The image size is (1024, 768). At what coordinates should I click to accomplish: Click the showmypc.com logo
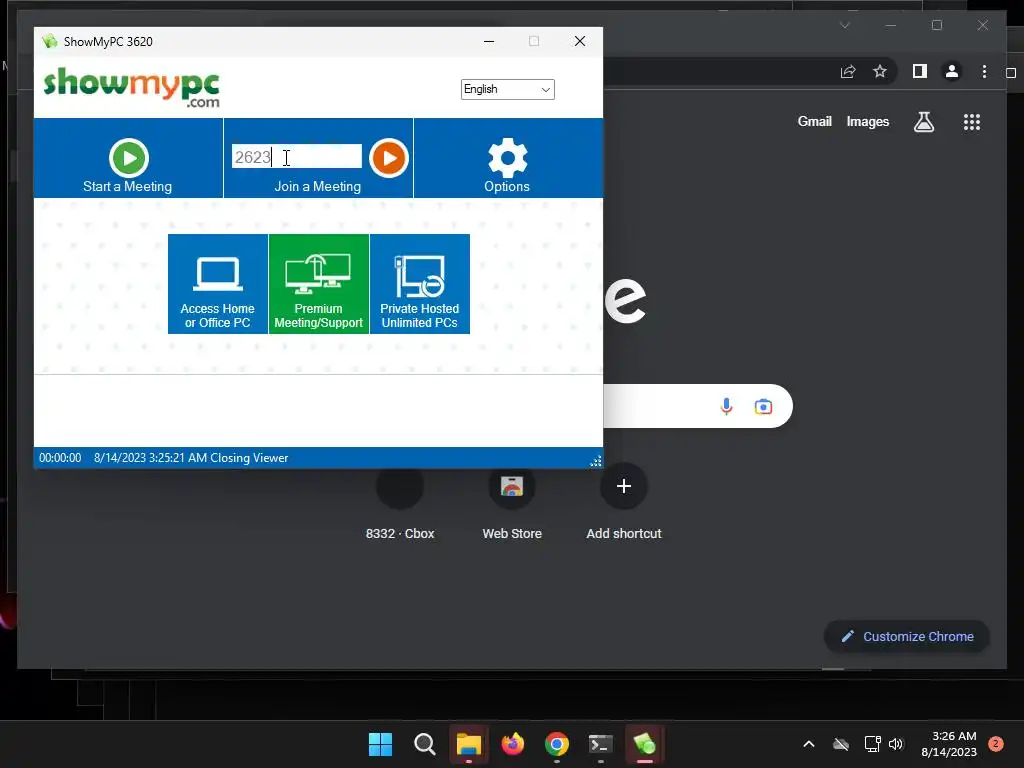(x=131, y=88)
